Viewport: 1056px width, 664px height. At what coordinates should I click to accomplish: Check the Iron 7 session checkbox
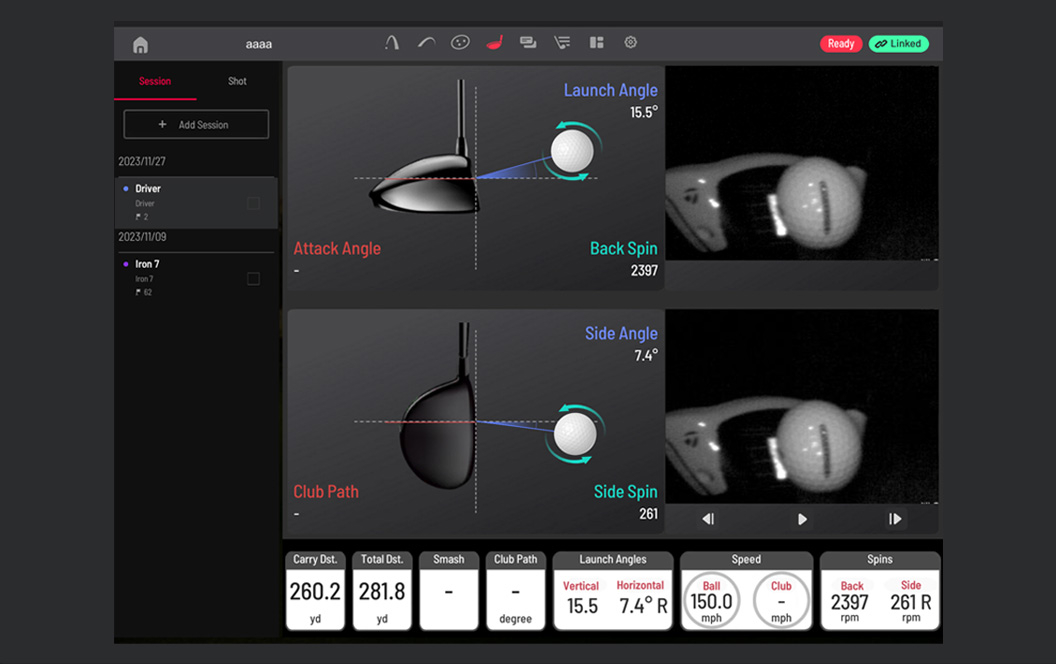coord(253,279)
